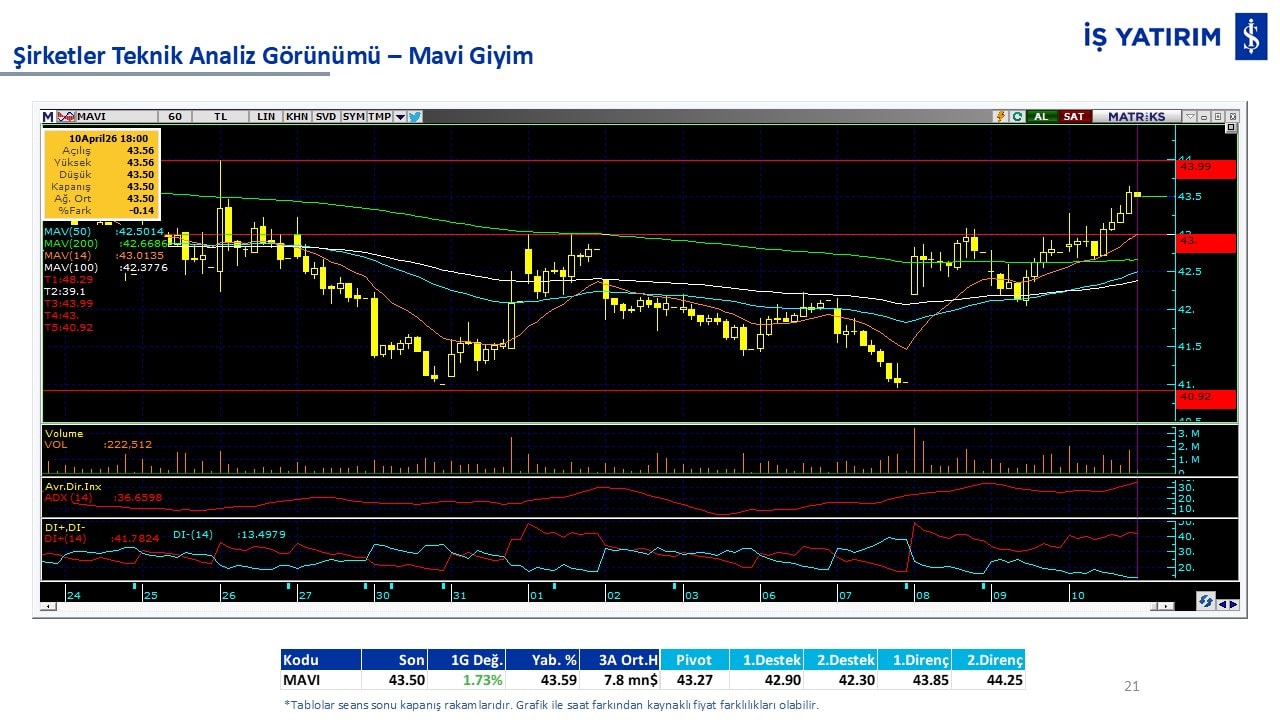Click the Twitter bird icon in toolbar
Screen dimensions: 1280x720
[x=415, y=116]
